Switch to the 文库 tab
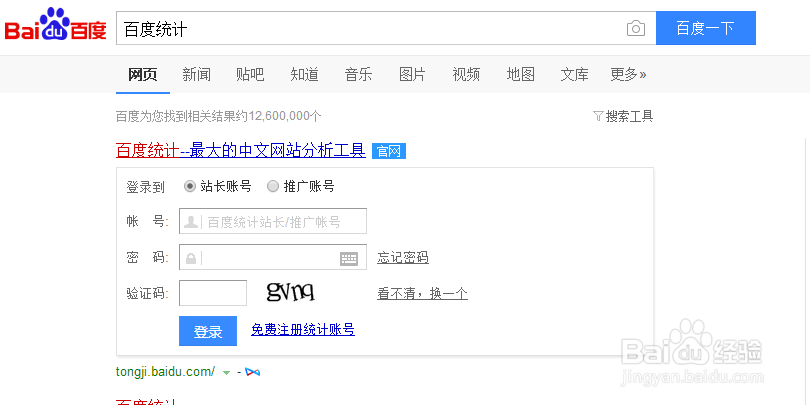 [574, 74]
